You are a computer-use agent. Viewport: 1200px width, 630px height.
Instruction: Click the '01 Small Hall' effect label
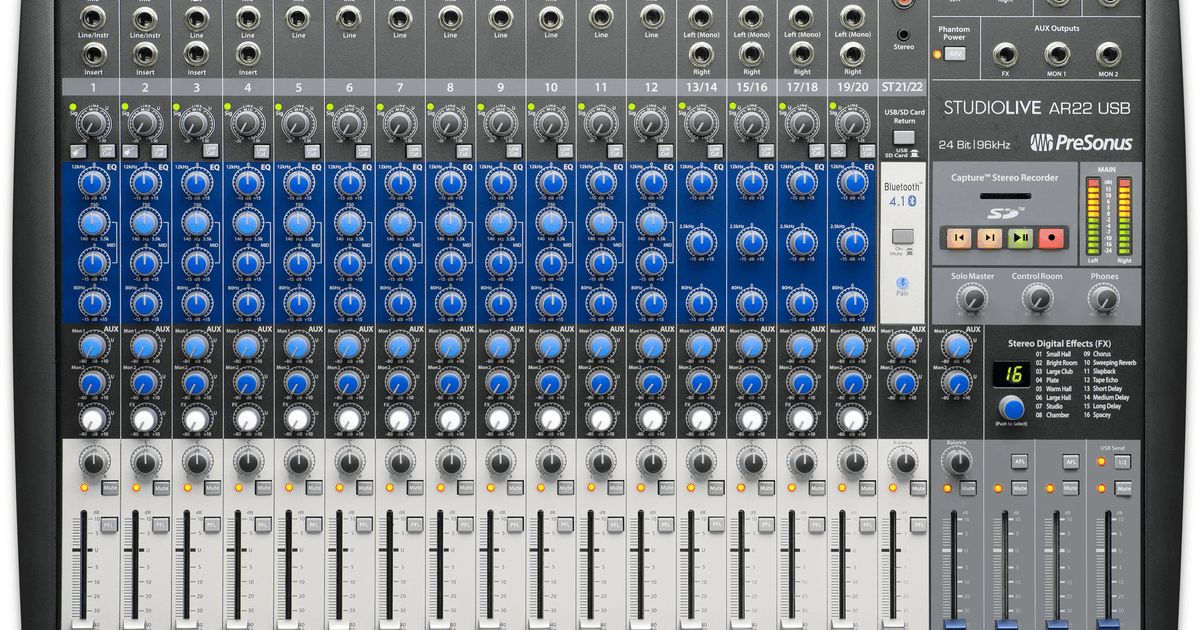1053,354
